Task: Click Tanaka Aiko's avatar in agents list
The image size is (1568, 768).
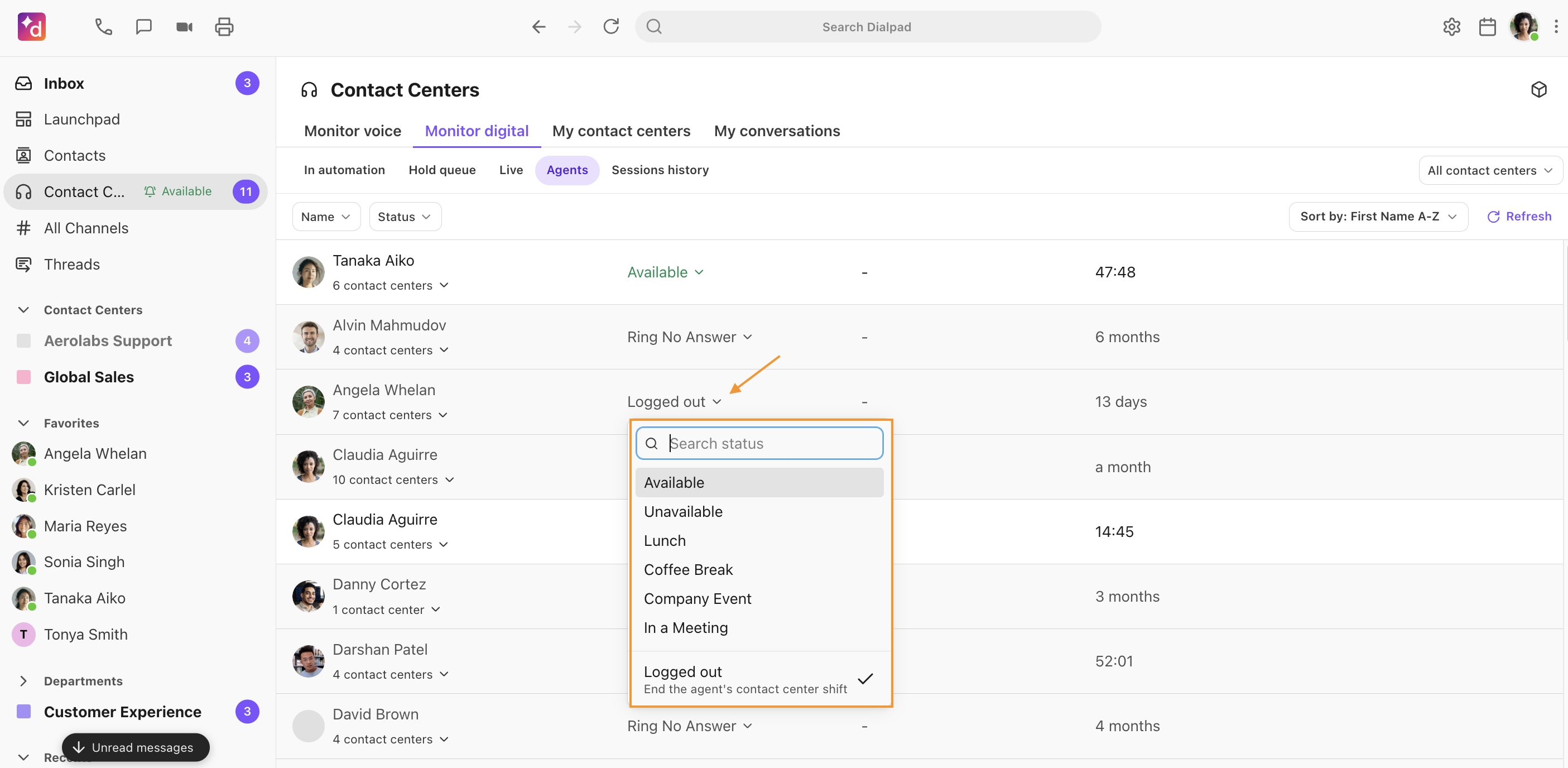Action: pos(309,272)
